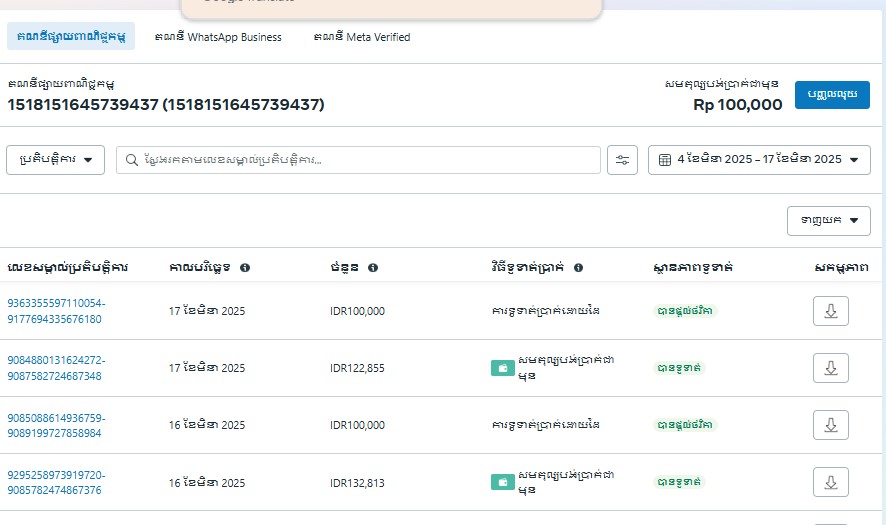Open transaction link 9084880131624272-9087582724687348
Image resolution: width=886 pixels, height=525 pixels.
coord(56,368)
